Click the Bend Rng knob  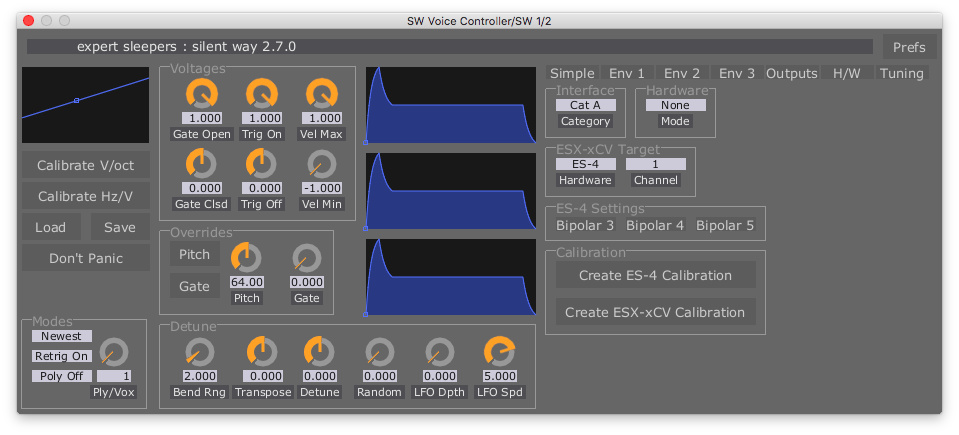click(x=200, y=351)
